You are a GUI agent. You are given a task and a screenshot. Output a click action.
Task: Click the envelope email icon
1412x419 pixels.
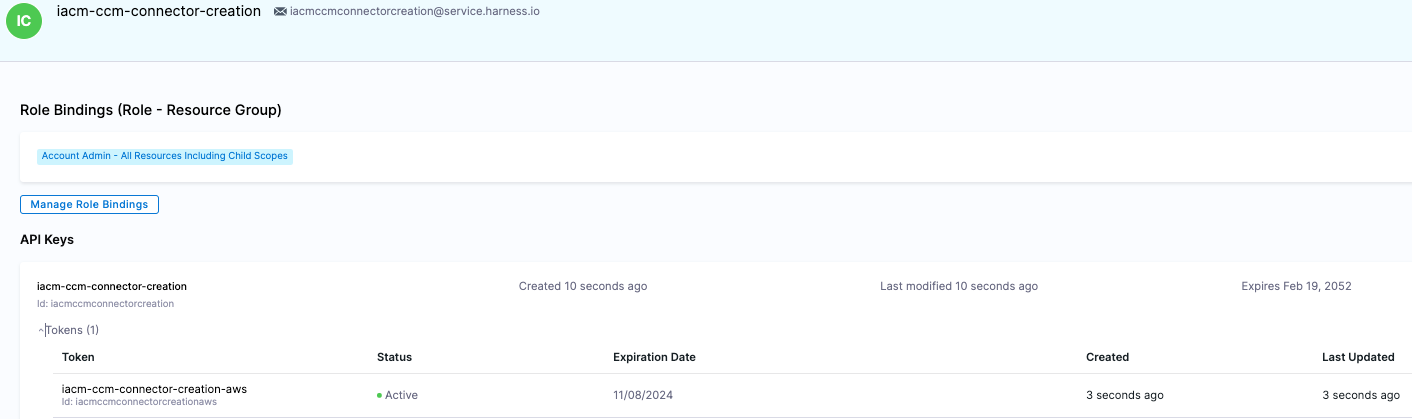(280, 12)
